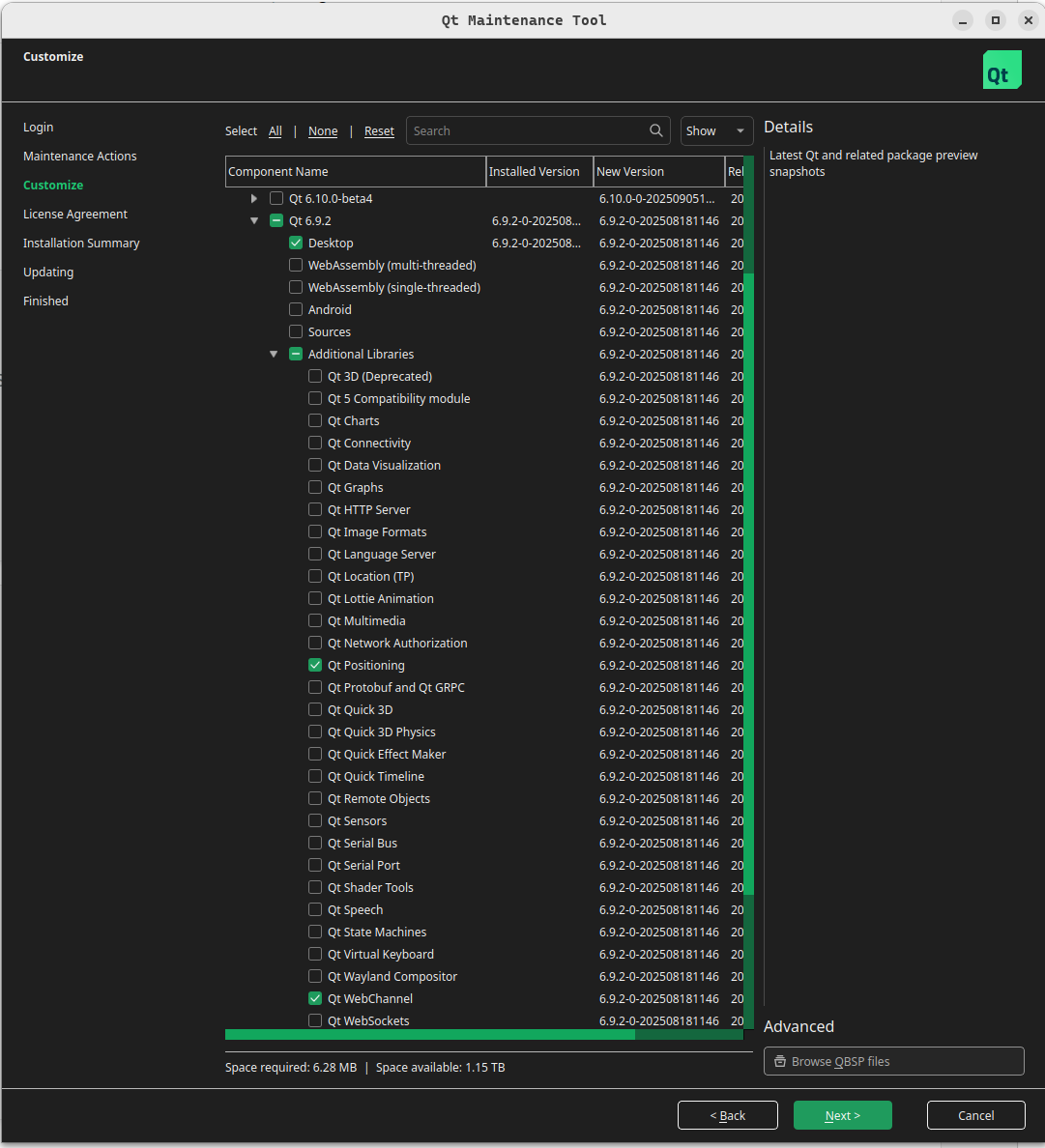Maximize the Qt Maintenance Tool window
The image size is (1045, 1148).
pos(995,20)
